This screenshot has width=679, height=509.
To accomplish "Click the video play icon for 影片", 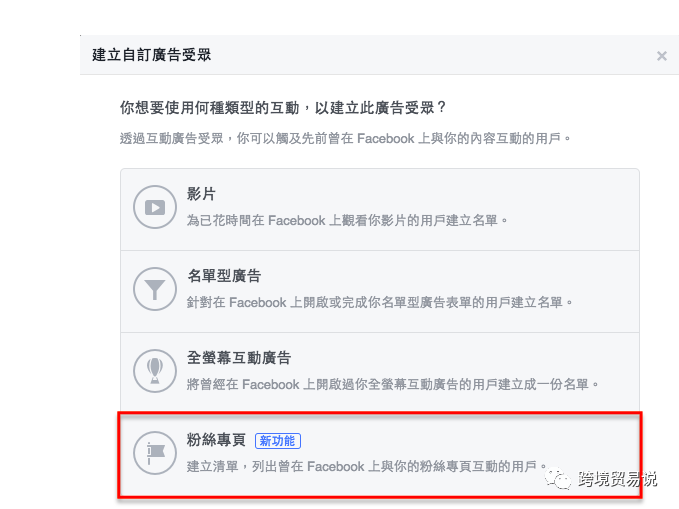I will tap(155, 207).
